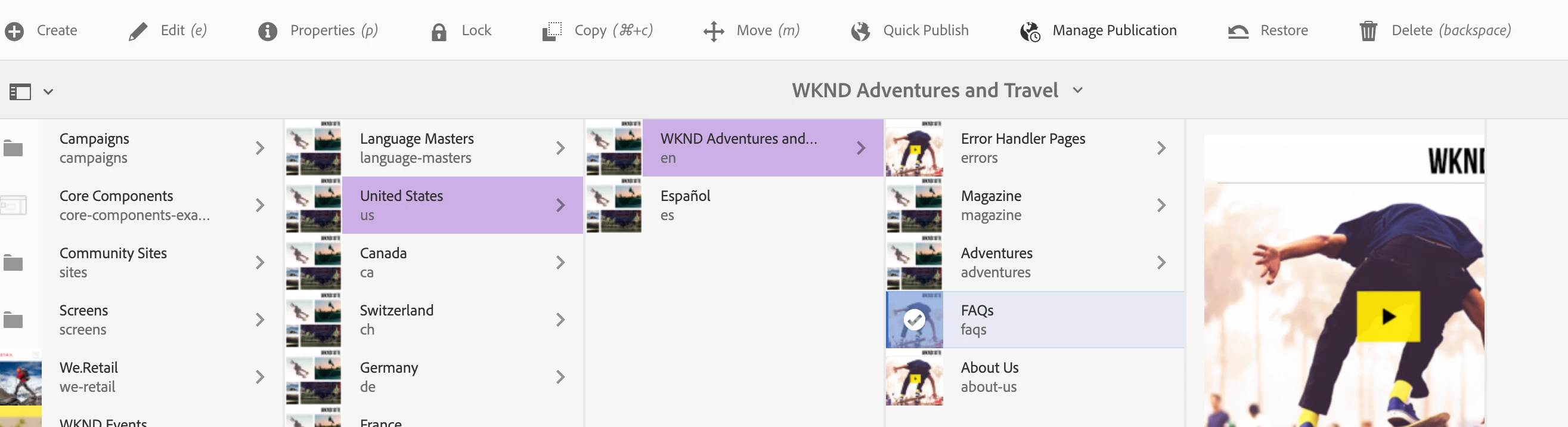
Task: Click the Create plus icon
Action: tap(15, 31)
